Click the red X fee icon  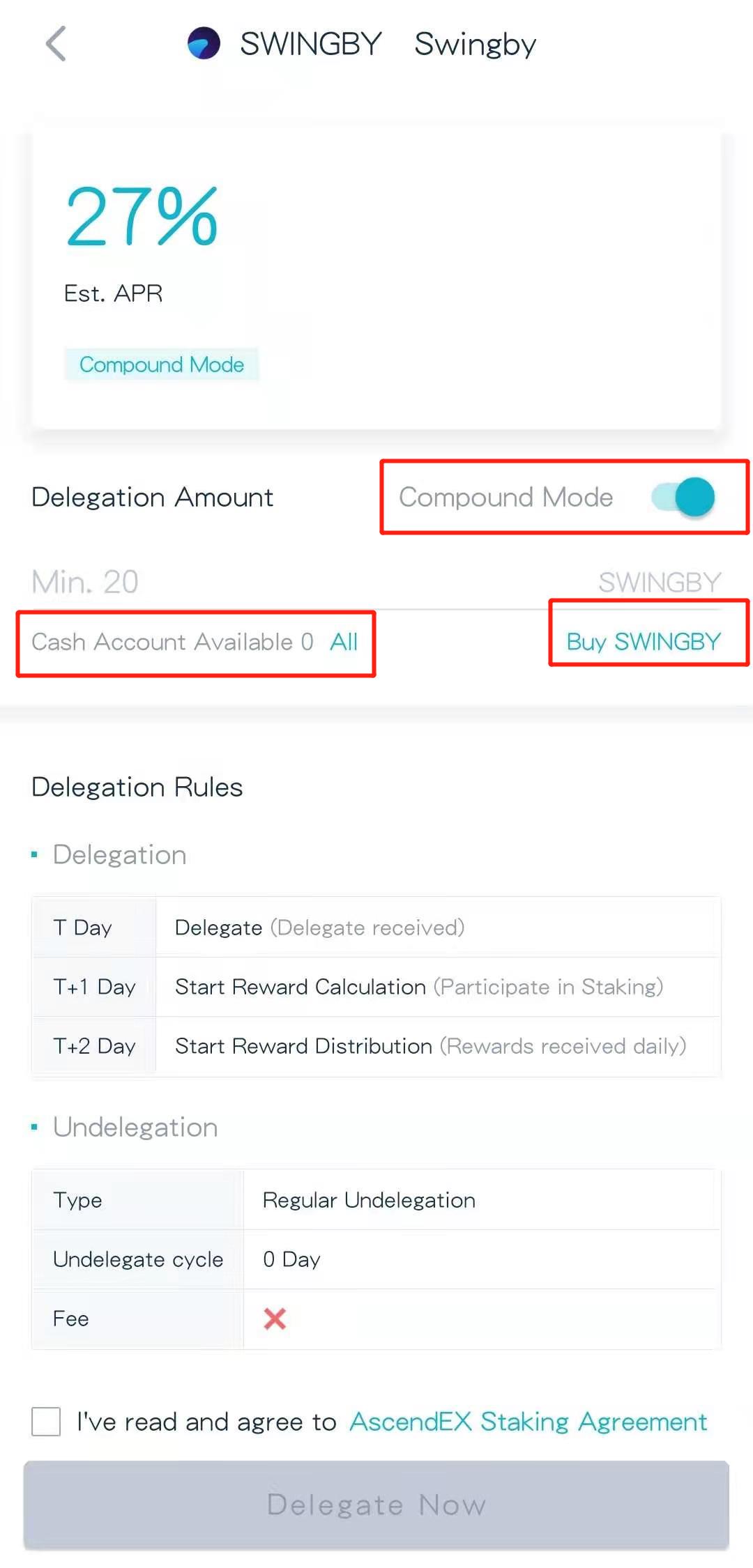pos(275,1319)
